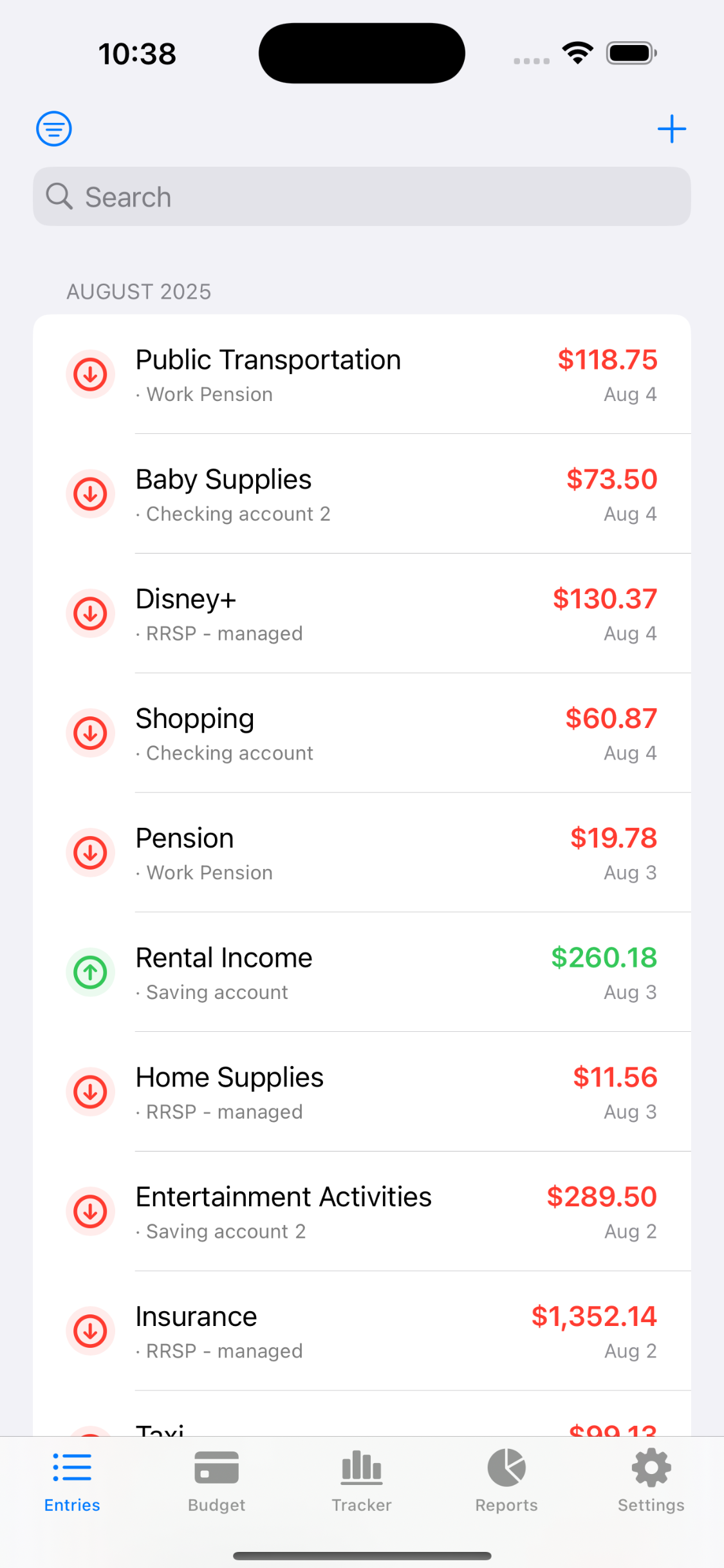Click the Shopping expense arrow icon
Image resolution: width=724 pixels, height=1568 pixels.
[x=91, y=733]
